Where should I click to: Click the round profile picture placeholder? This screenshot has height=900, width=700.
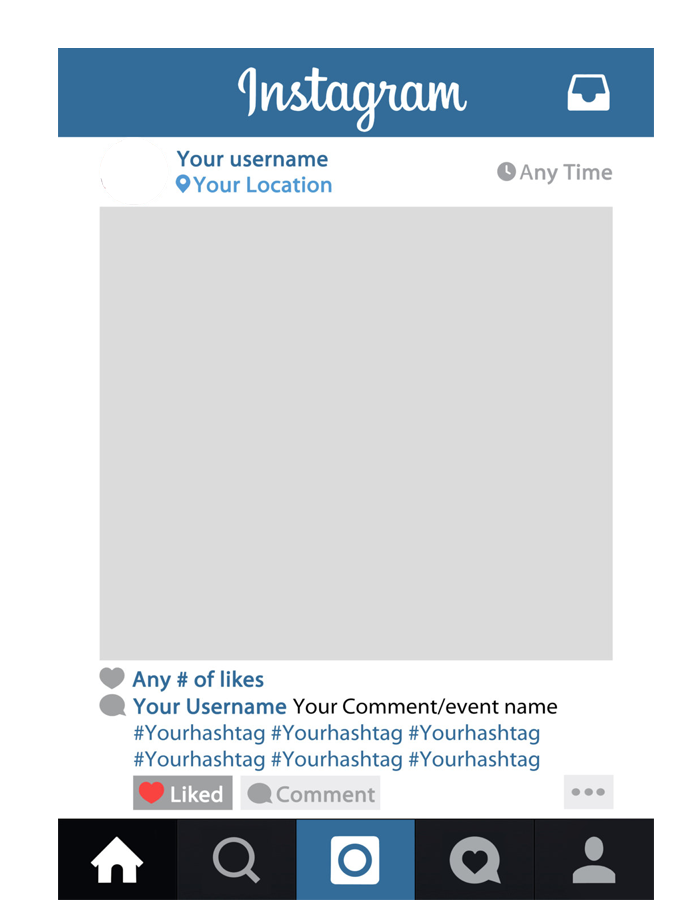click(x=134, y=171)
